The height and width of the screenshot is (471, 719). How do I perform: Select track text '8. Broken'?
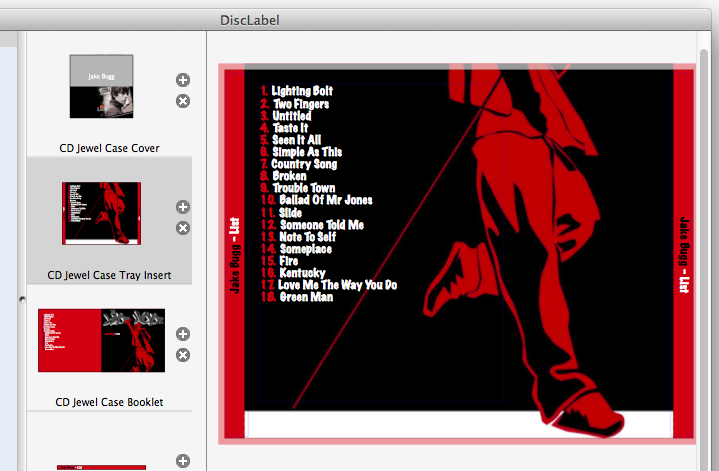pos(283,176)
